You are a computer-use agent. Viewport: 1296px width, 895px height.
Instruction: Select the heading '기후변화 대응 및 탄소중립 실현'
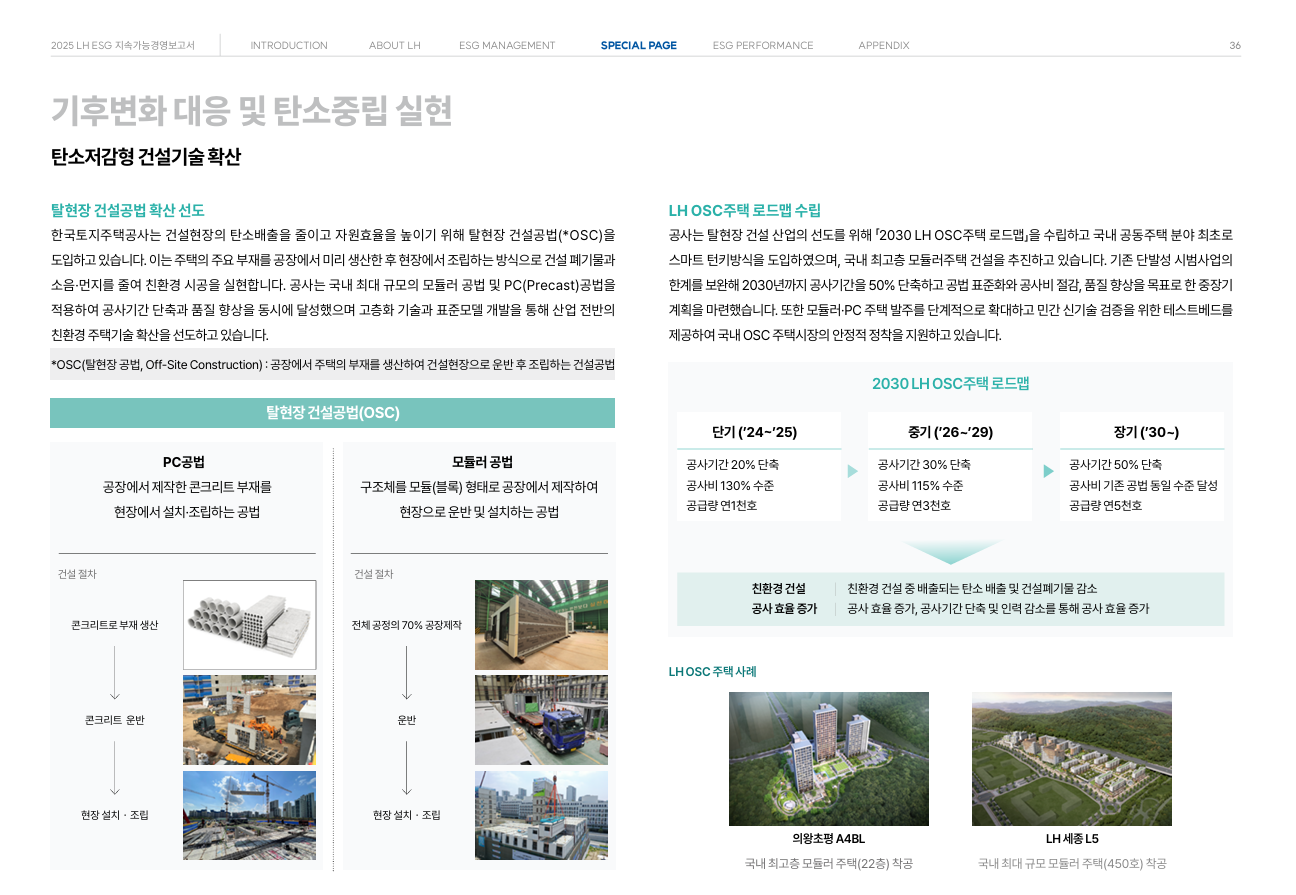click(x=251, y=111)
